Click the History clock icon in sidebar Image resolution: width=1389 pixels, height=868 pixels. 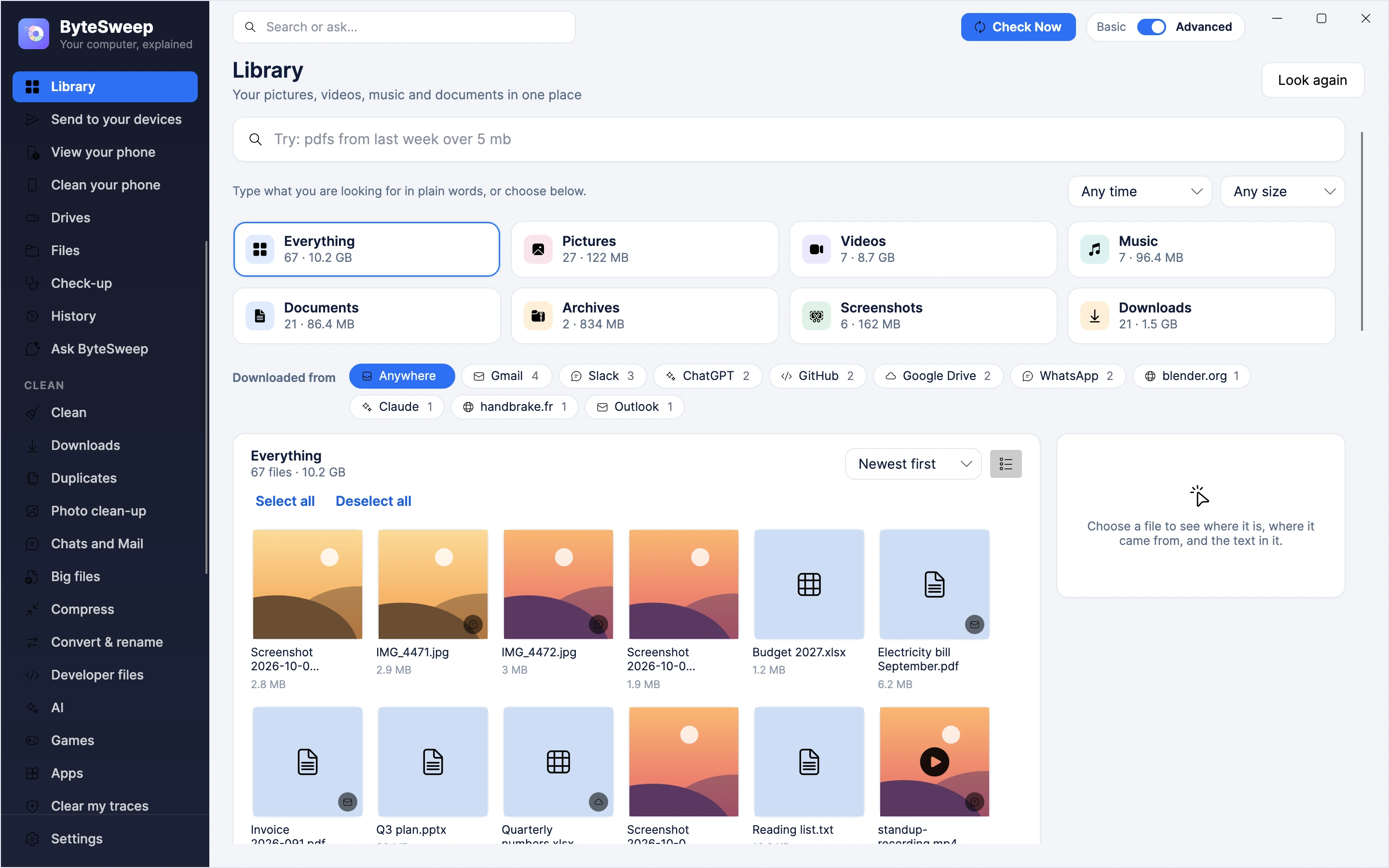(32, 316)
